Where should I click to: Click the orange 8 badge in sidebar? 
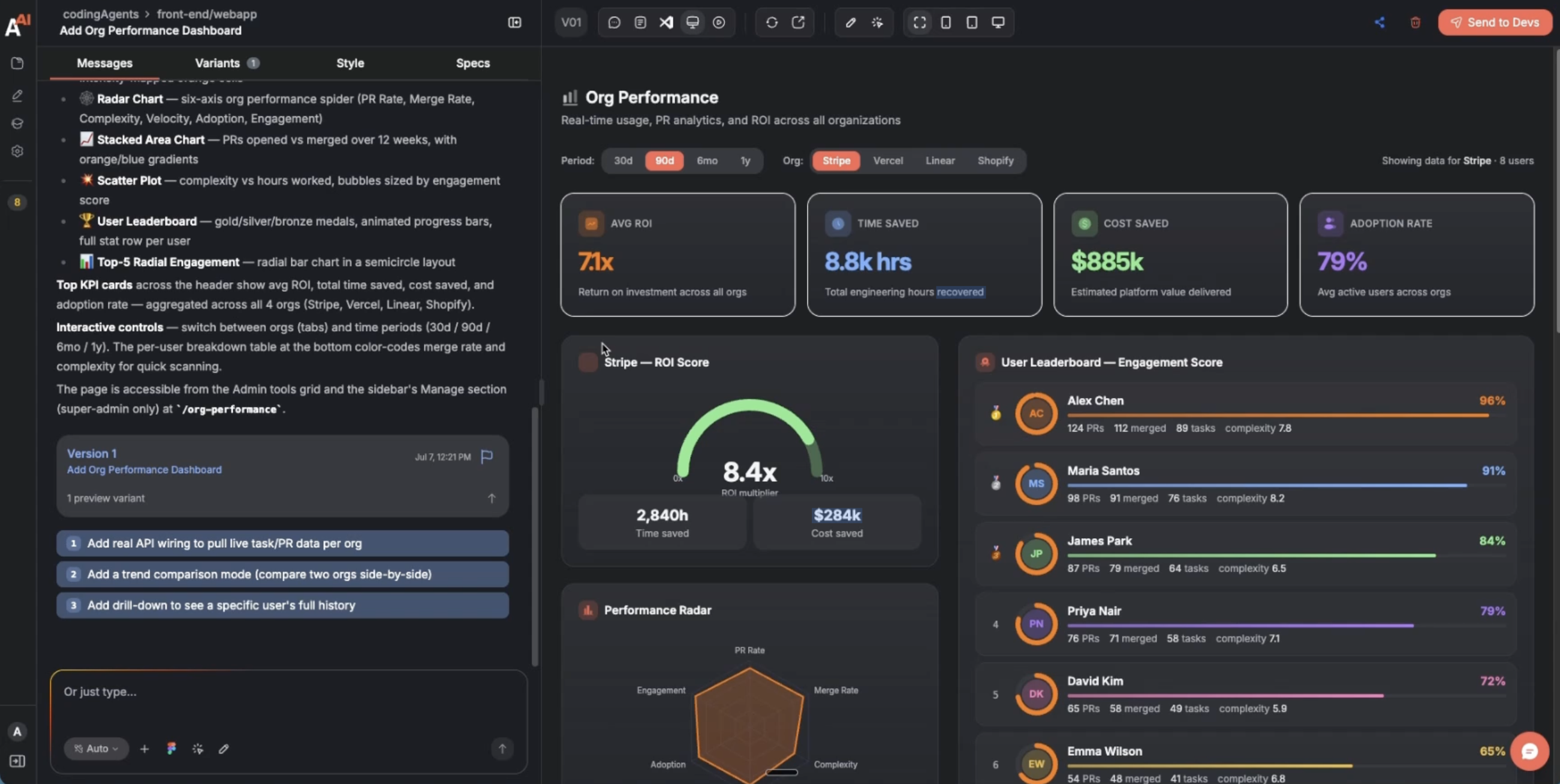tap(17, 202)
